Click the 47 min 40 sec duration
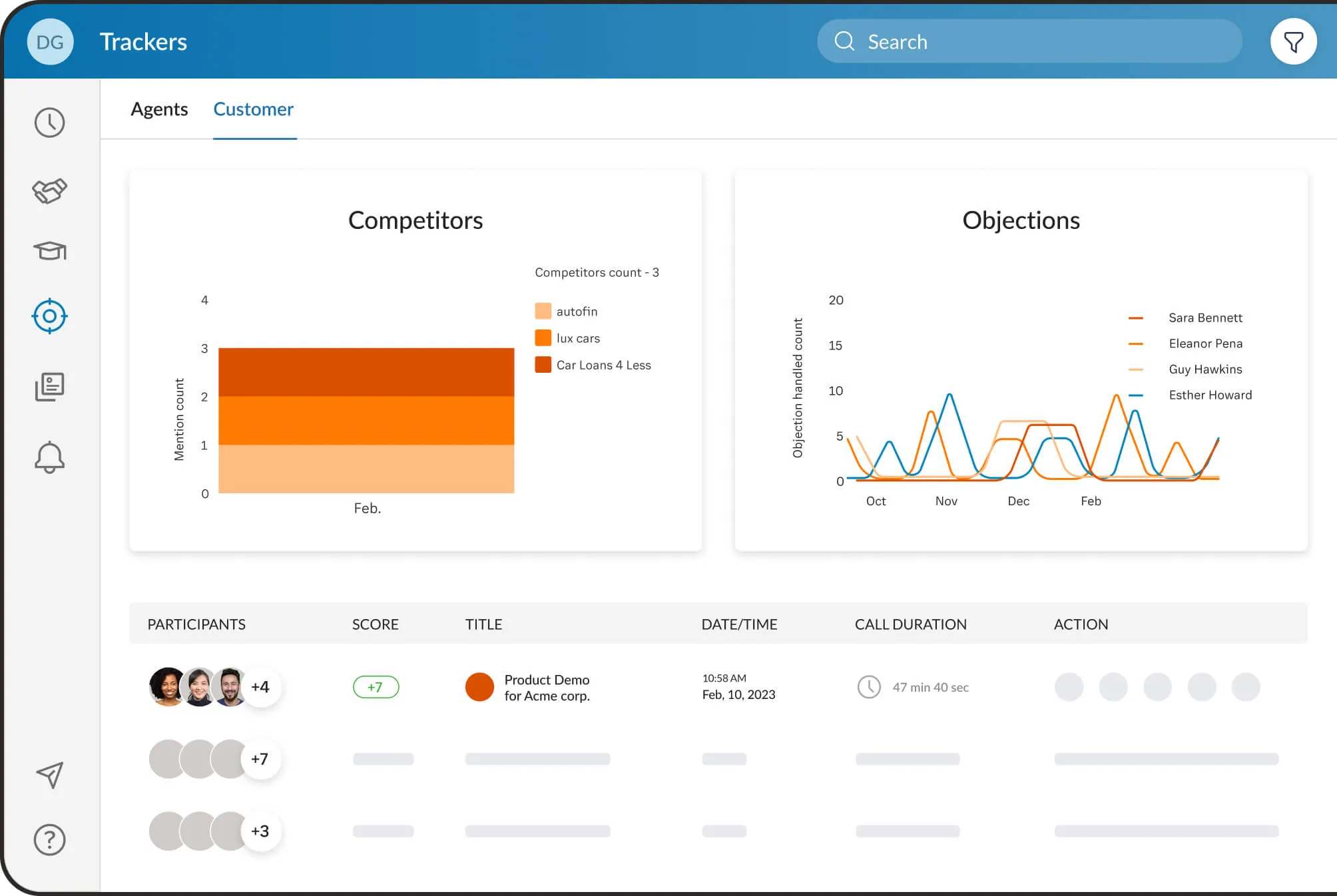1337x896 pixels. pyautogui.click(x=931, y=688)
